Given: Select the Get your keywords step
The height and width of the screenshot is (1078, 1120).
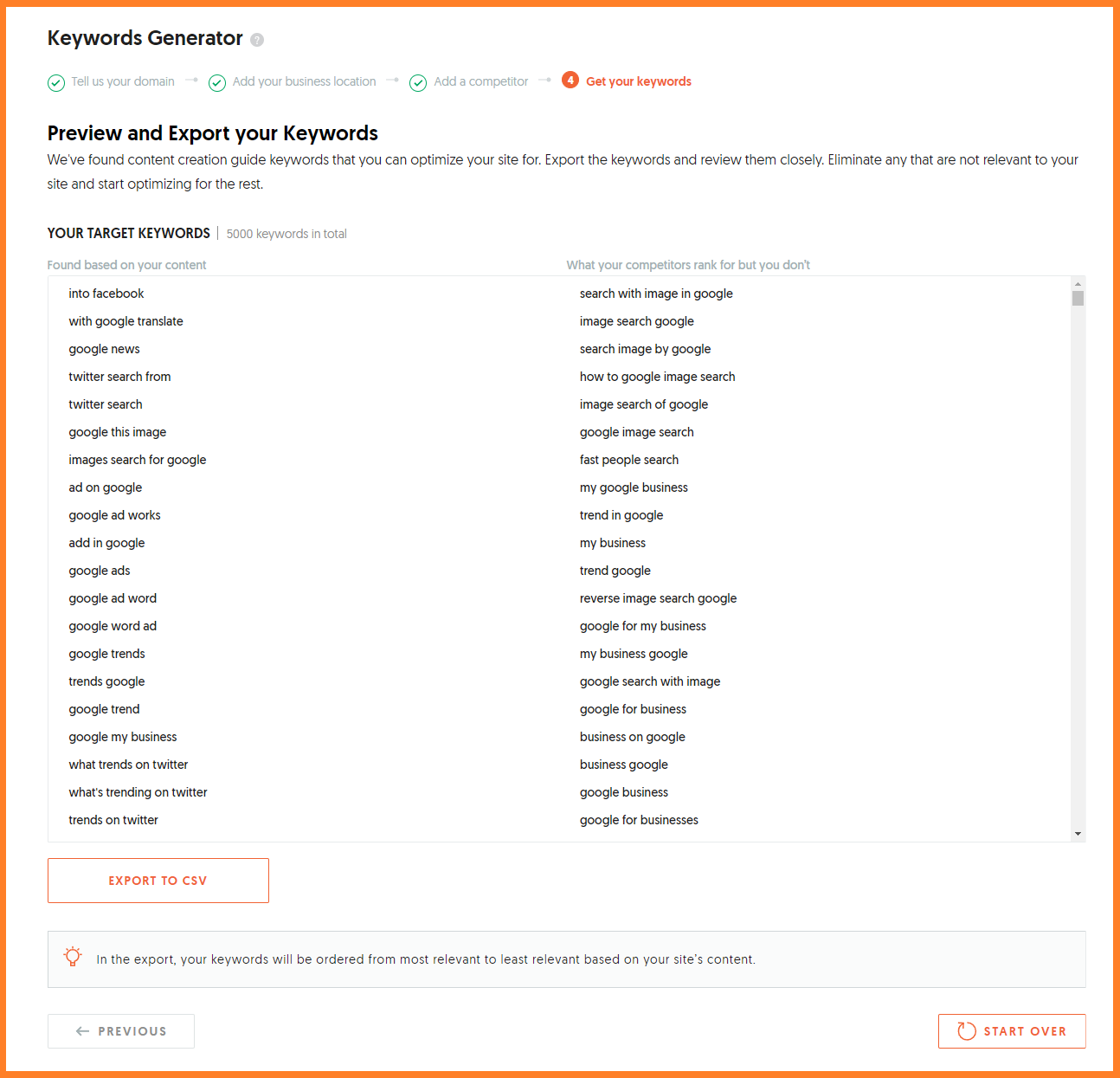Looking at the screenshot, I should [x=639, y=81].
